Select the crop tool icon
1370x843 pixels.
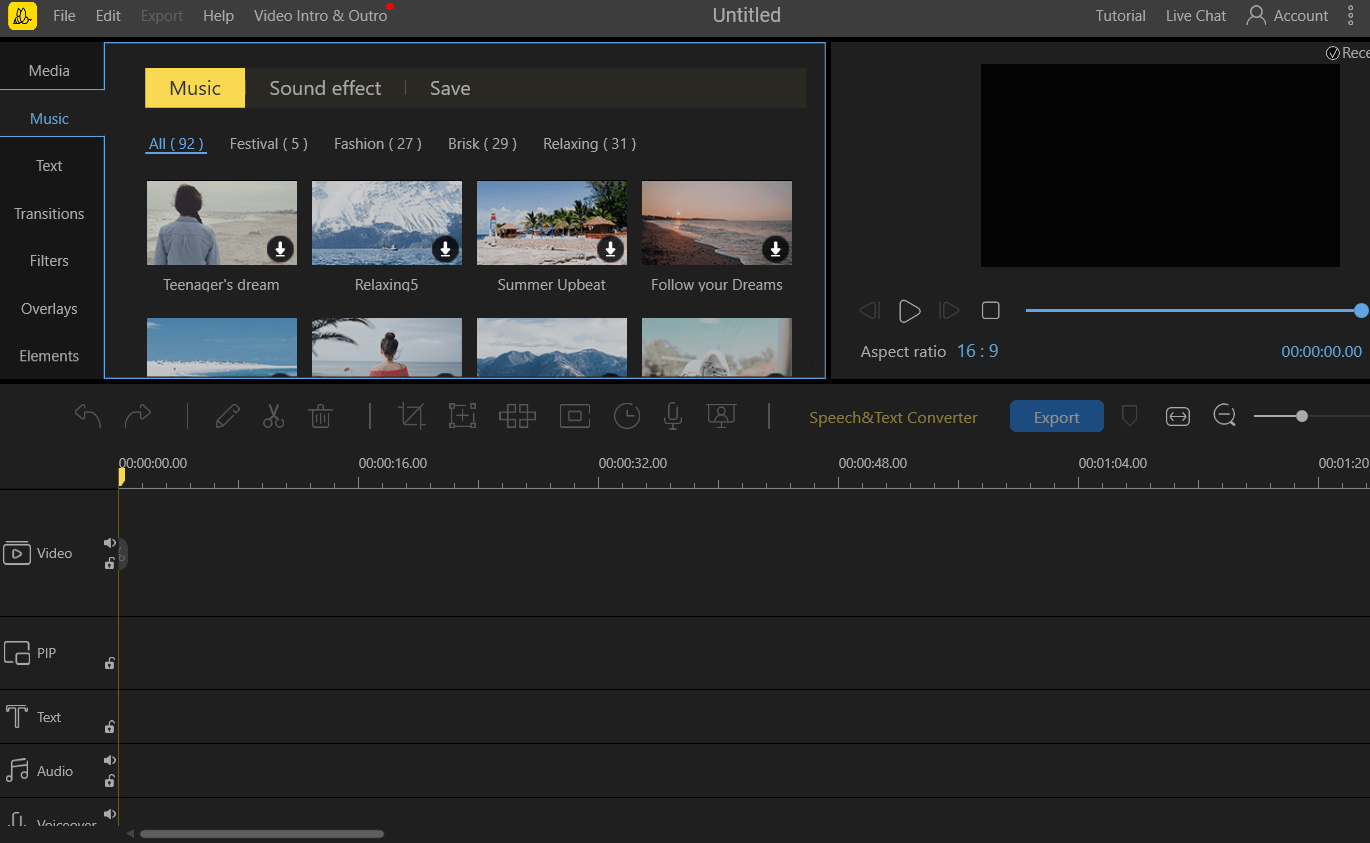411,416
